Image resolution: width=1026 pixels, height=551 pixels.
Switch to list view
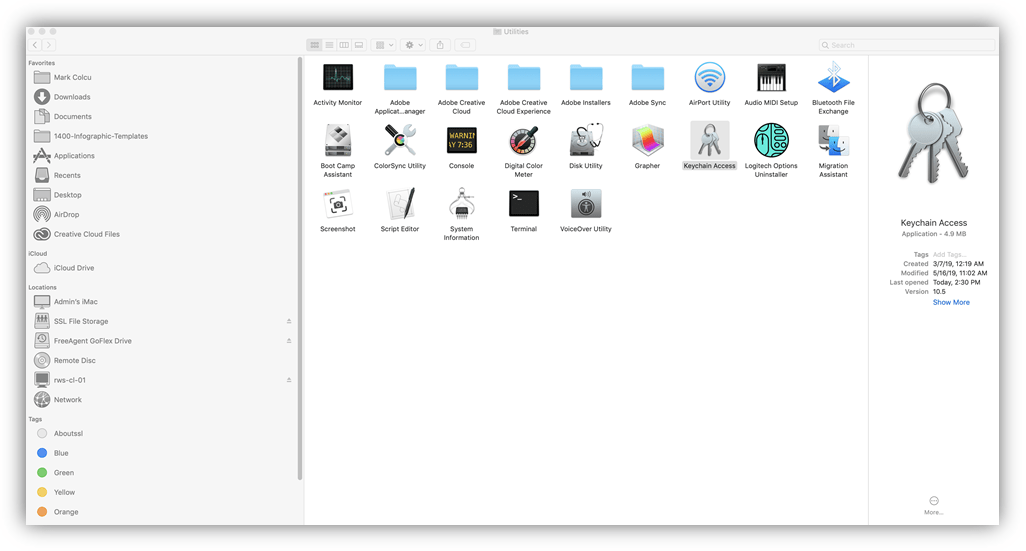[329, 45]
